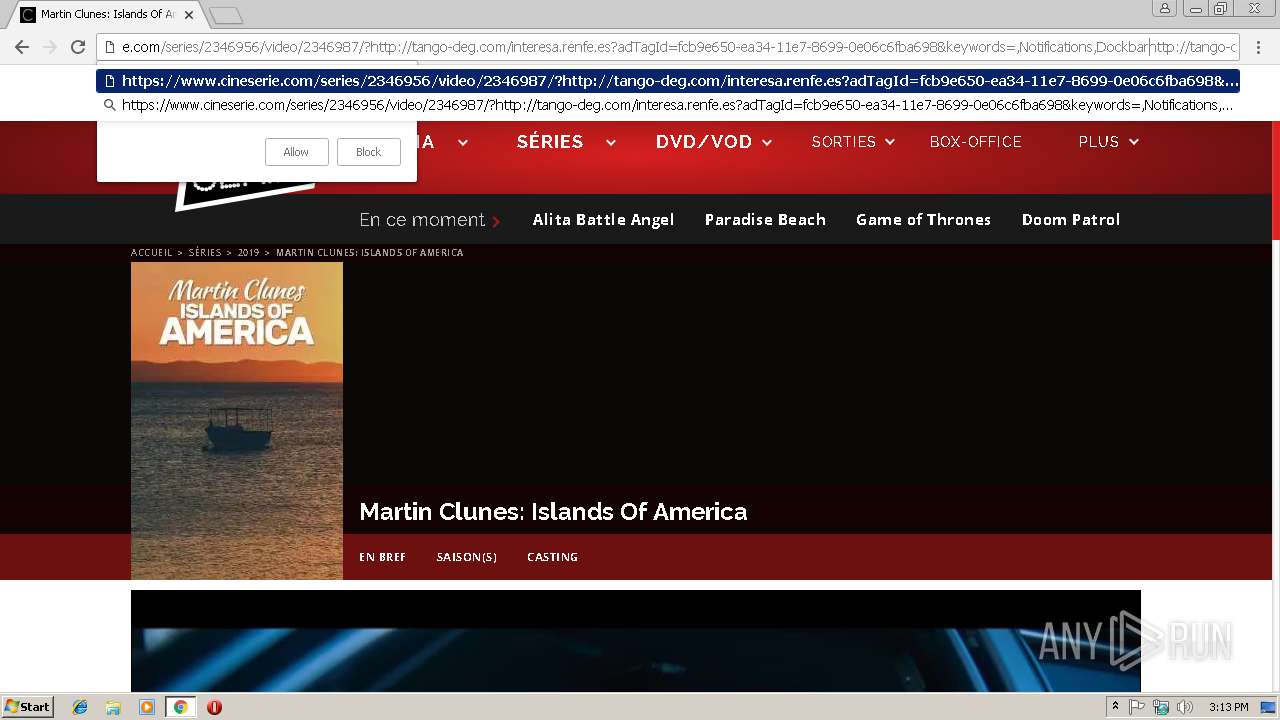This screenshot has width=1280, height=720.
Task: Select the search suggestion with magnifier icon
Action: pyautogui.click(x=668, y=105)
